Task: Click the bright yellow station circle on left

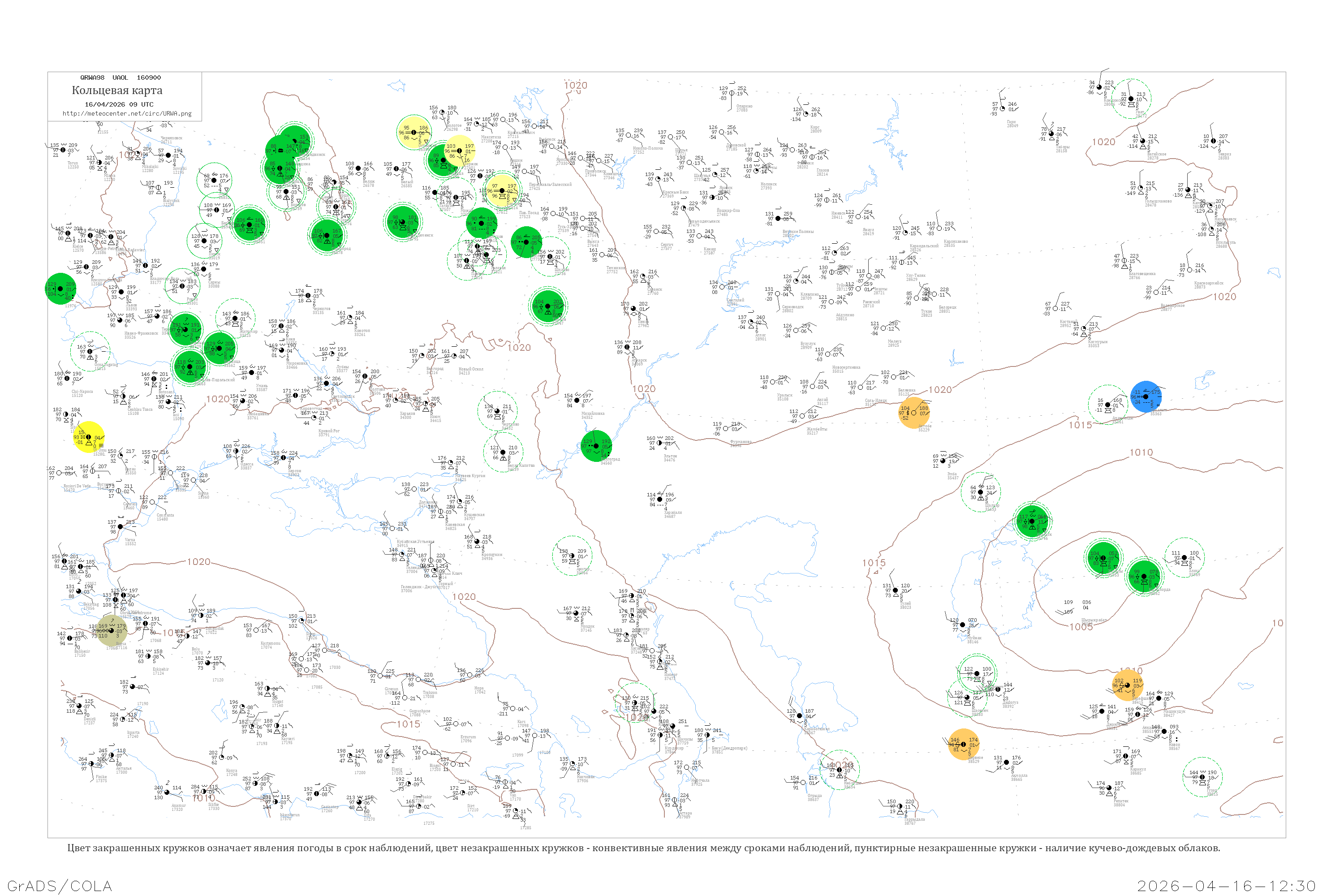Action: pyautogui.click(x=89, y=437)
